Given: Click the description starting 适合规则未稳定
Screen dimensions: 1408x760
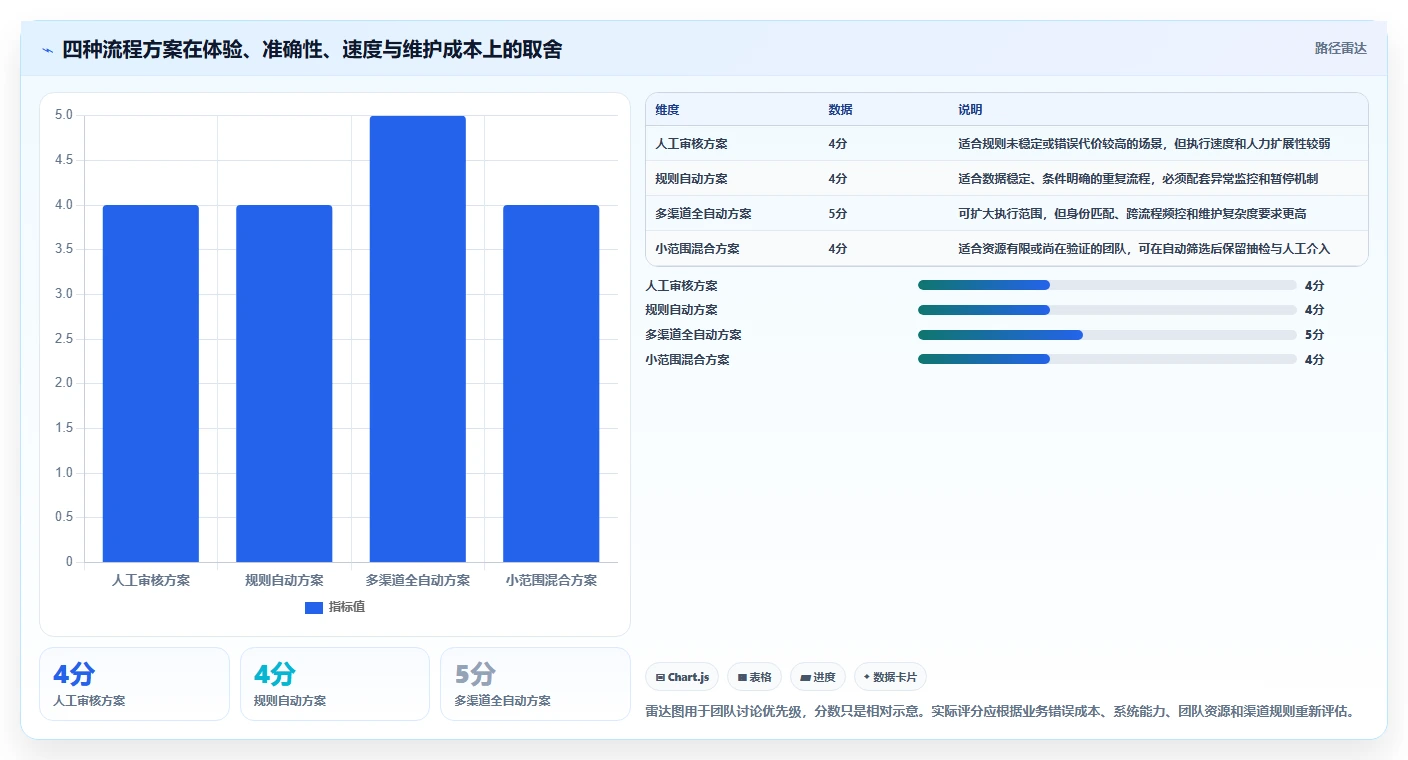Looking at the screenshot, I should point(1144,144).
